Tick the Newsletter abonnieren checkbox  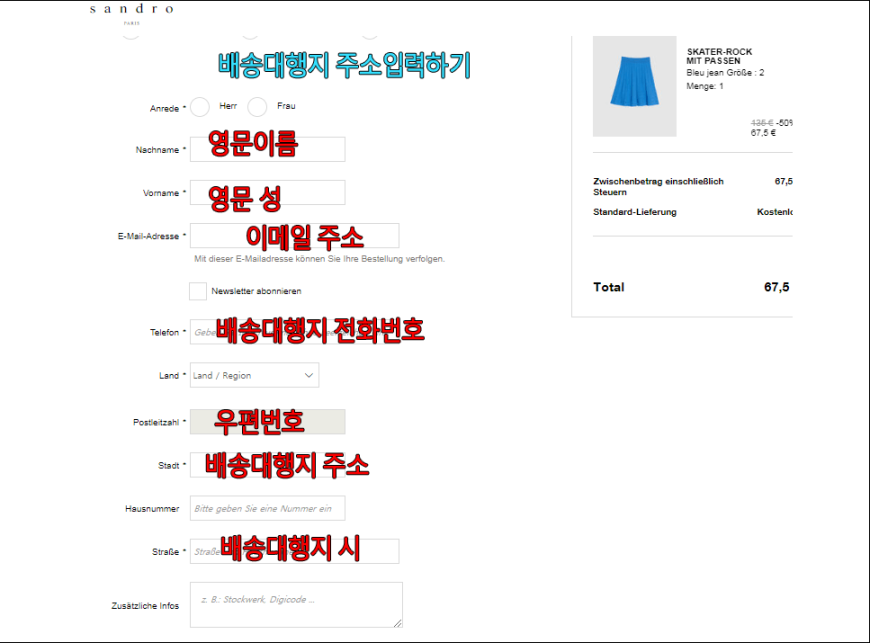[x=198, y=291]
